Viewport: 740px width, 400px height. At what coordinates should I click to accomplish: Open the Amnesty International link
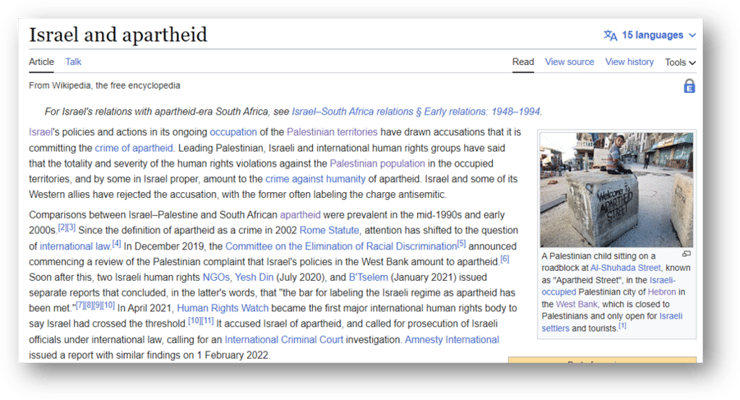click(x=449, y=340)
